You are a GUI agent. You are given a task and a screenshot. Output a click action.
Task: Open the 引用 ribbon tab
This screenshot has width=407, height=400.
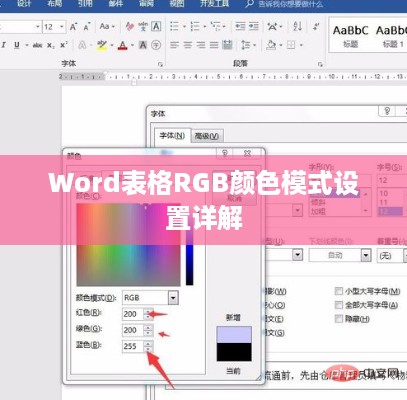pos(85,4)
